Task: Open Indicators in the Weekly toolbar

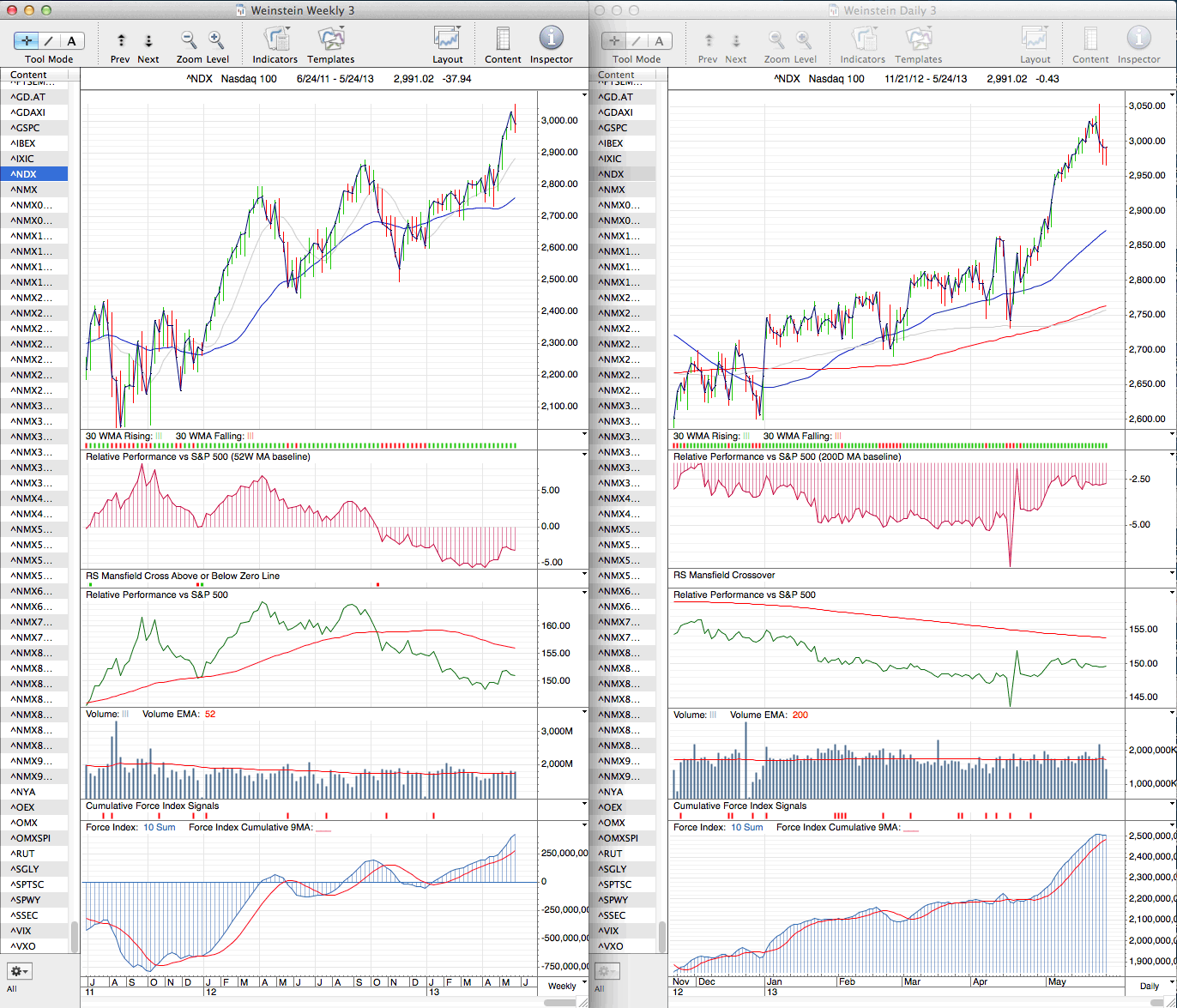Action: pos(275,39)
